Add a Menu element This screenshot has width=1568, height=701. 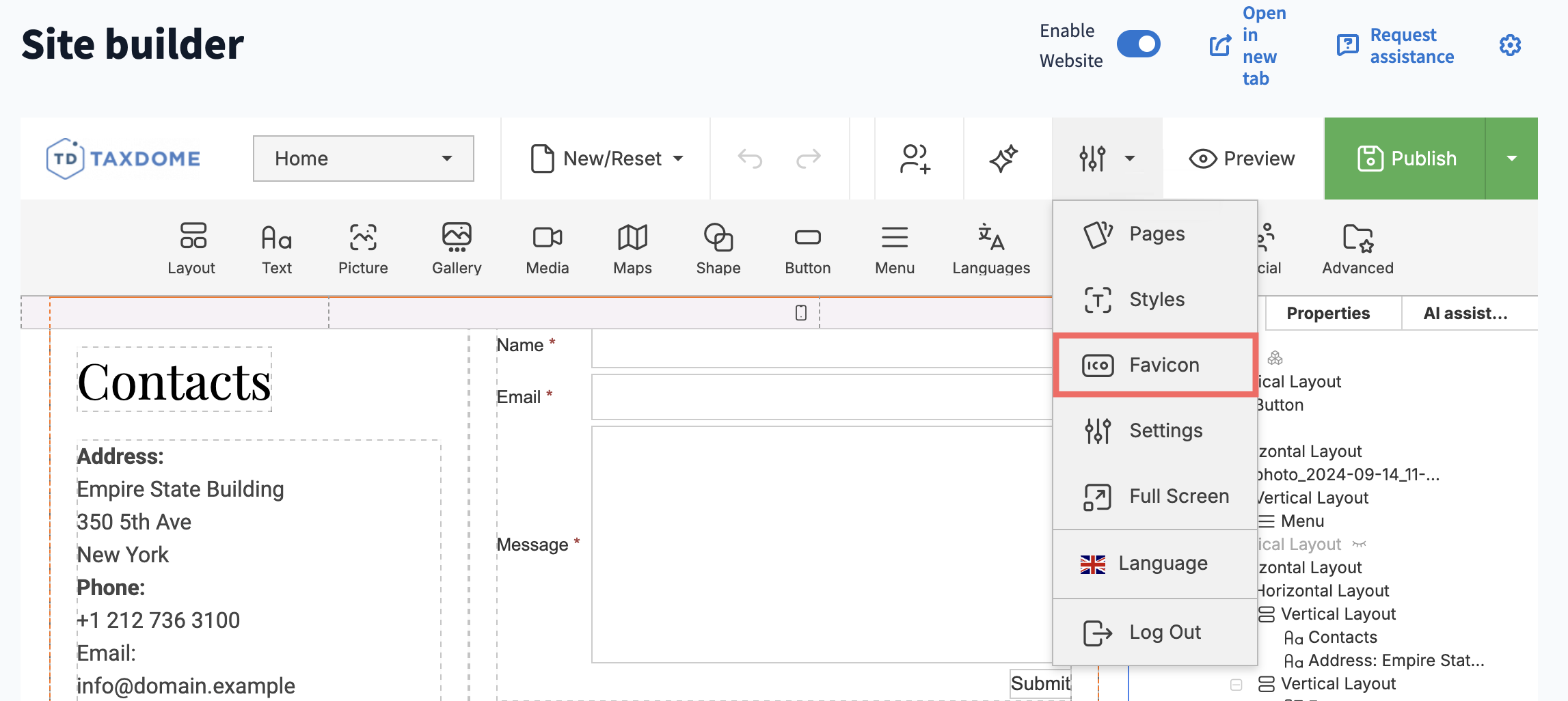point(895,249)
